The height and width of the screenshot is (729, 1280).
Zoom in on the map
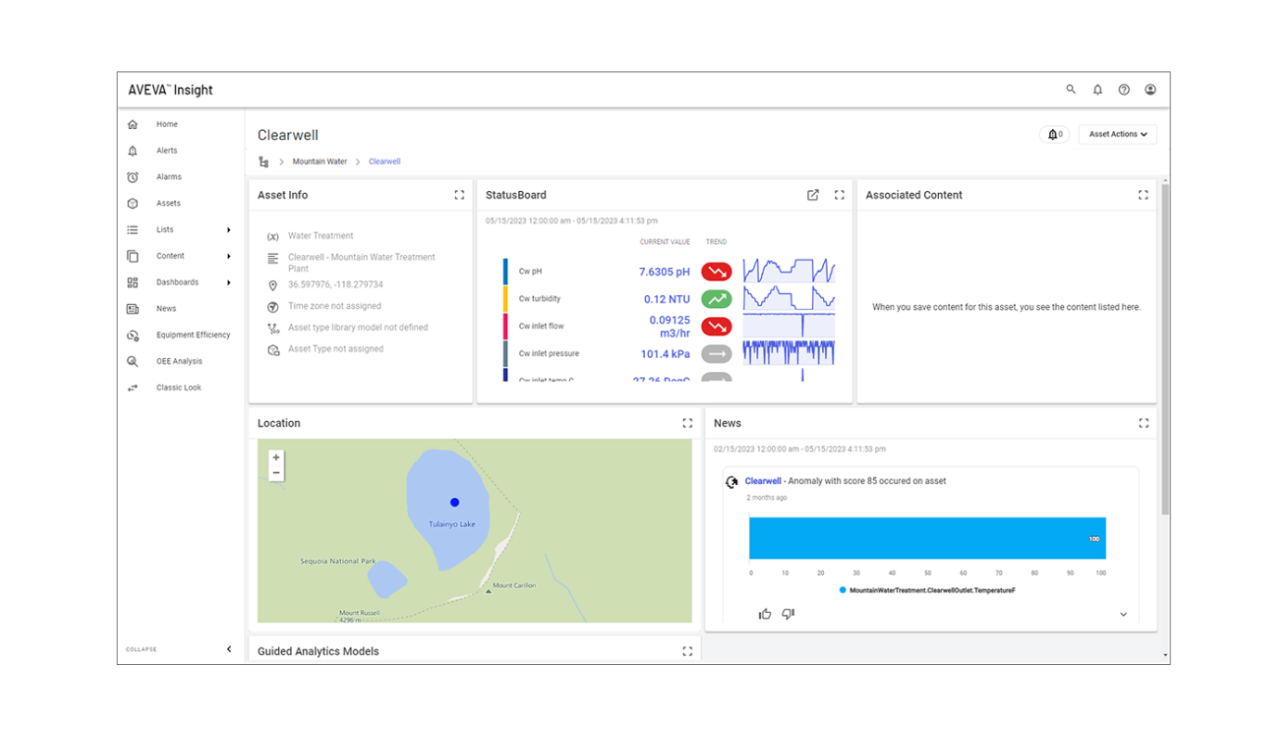[x=276, y=457]
